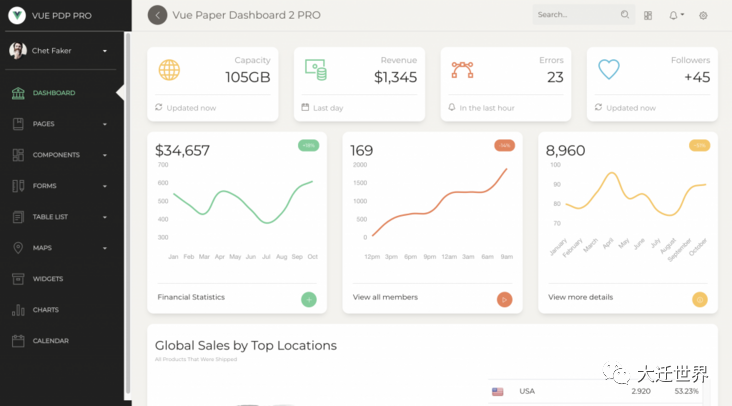Click the yellow View more details button
This screenshot has width=732, height=406.
699,298
